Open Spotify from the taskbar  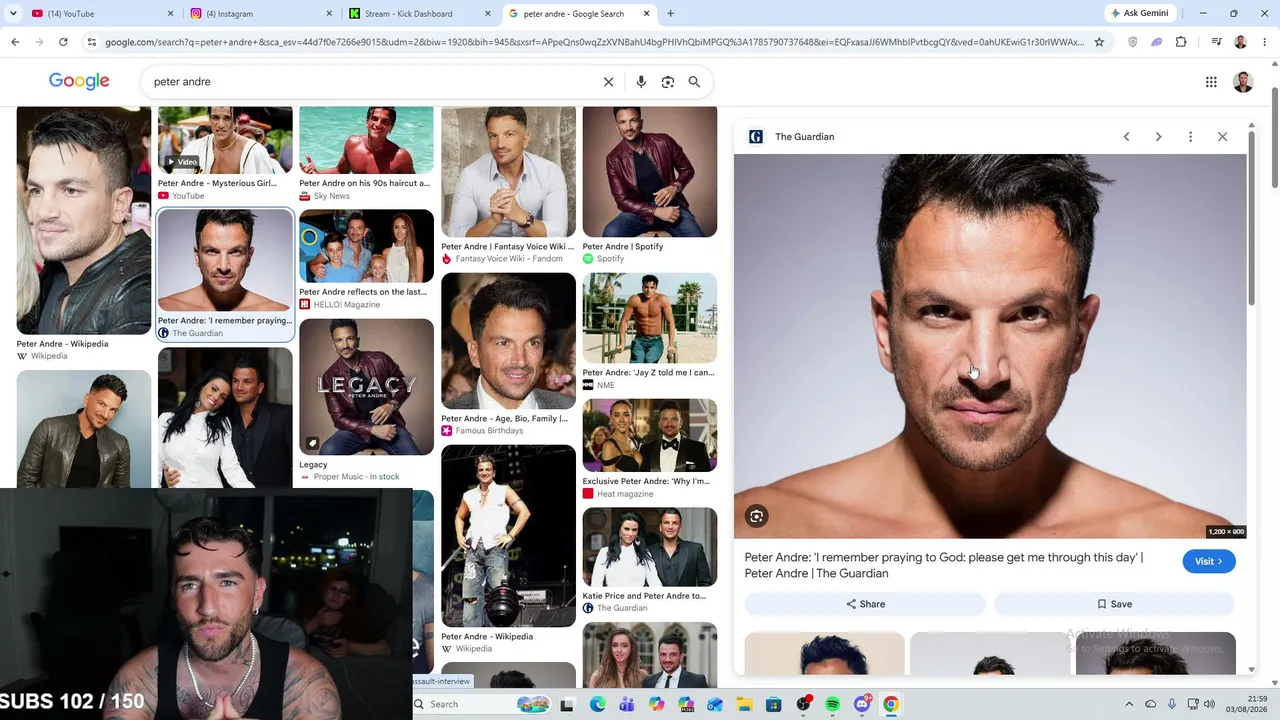833,704
